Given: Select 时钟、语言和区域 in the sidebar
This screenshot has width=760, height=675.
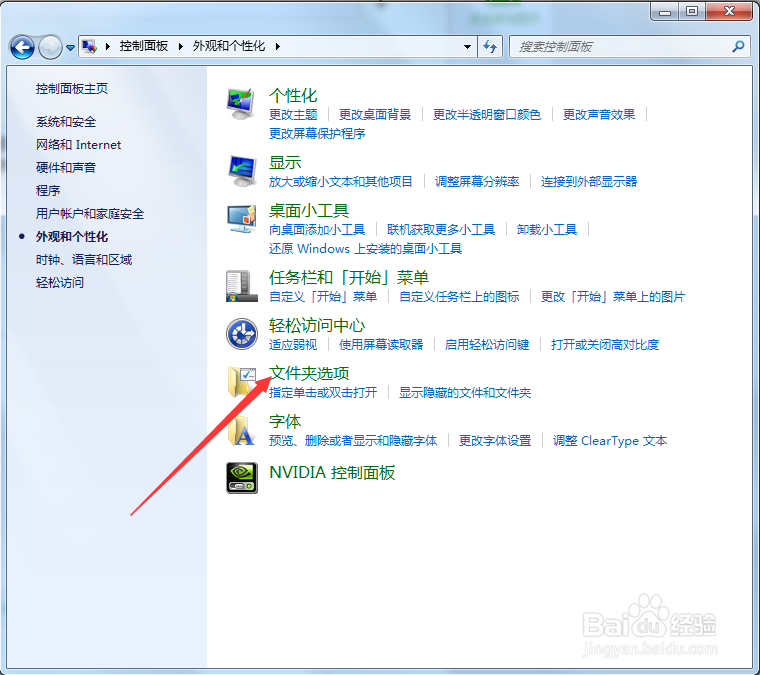Looking at the screenshot, I should (84, 260).
